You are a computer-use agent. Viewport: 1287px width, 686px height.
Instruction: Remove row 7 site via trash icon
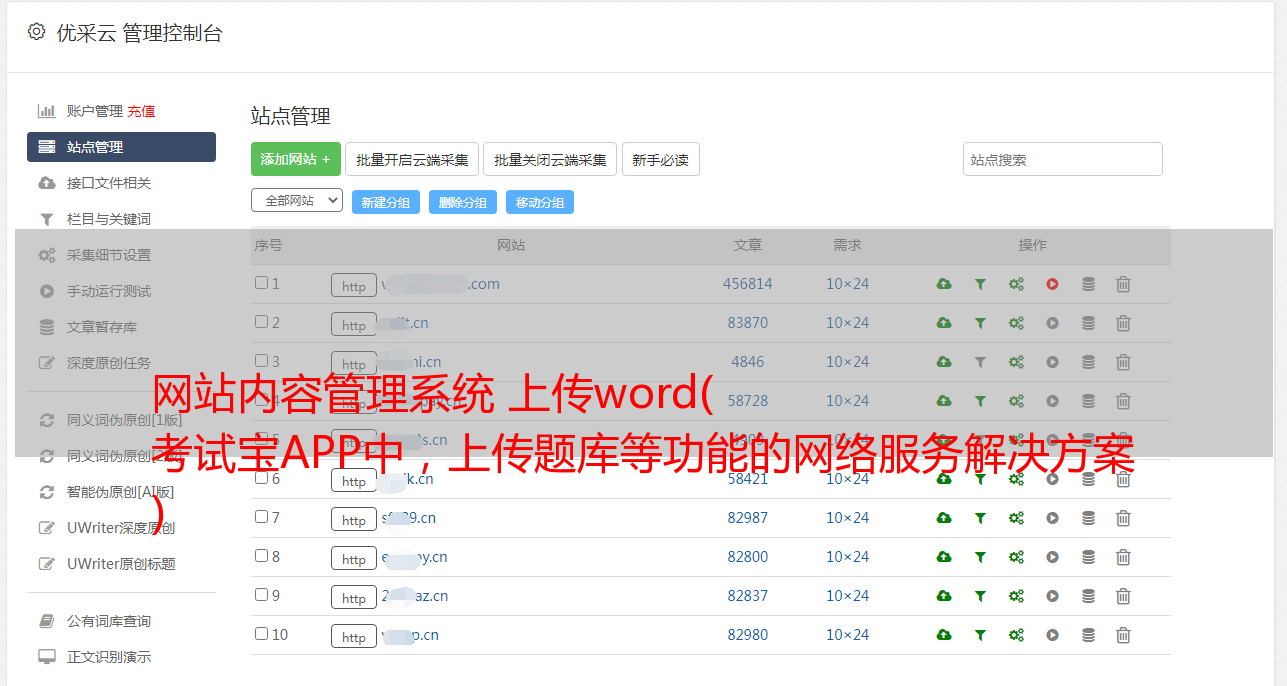pyautogui.click(x=1123, y=518)
